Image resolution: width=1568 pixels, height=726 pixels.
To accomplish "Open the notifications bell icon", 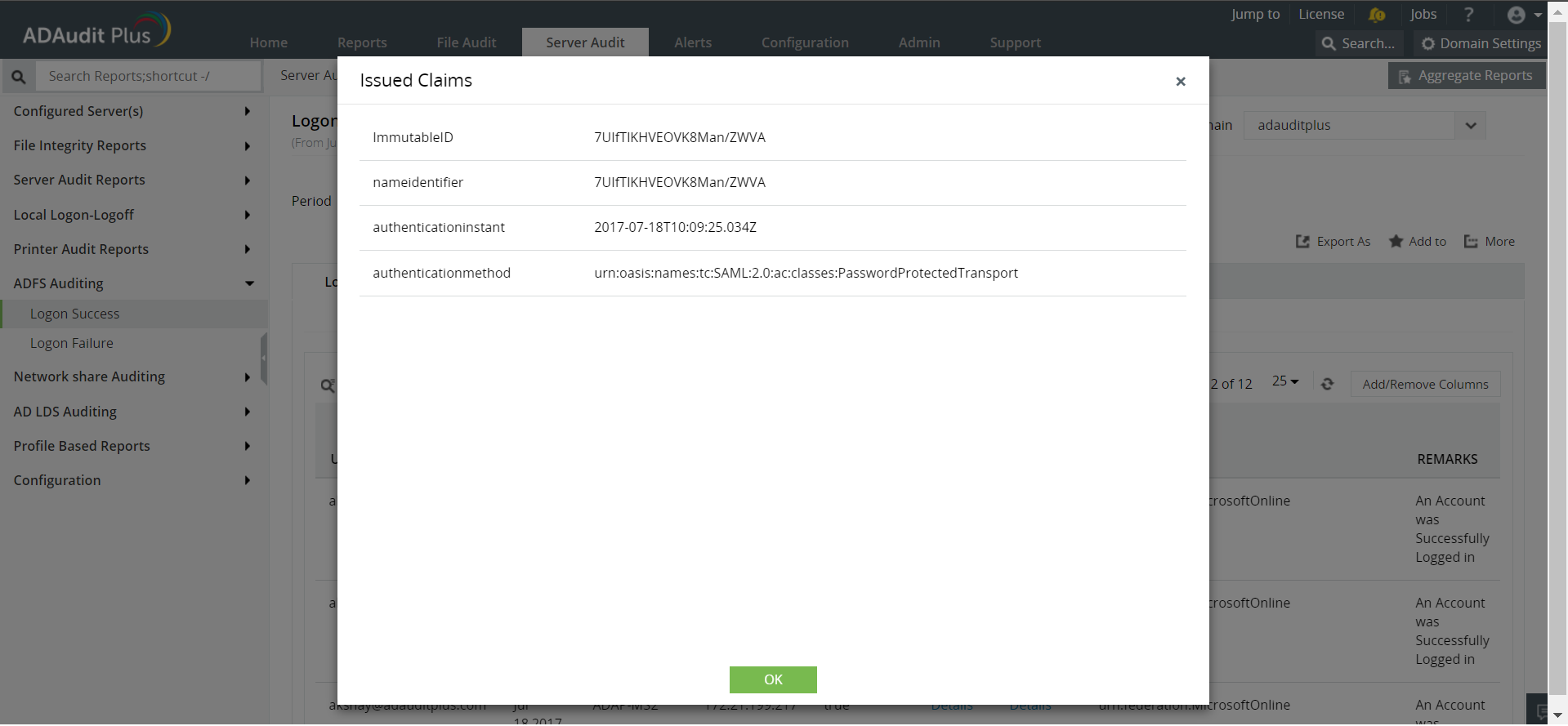I will tap(1377, 15).
